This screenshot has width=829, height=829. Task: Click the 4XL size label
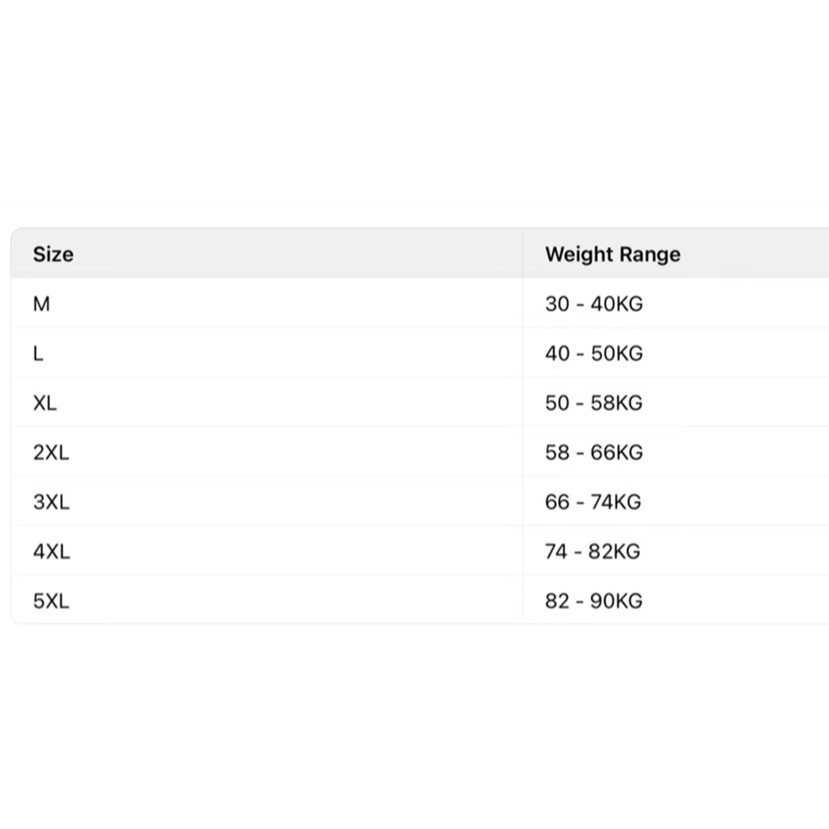pyautogui.click(x=51, y=551)
